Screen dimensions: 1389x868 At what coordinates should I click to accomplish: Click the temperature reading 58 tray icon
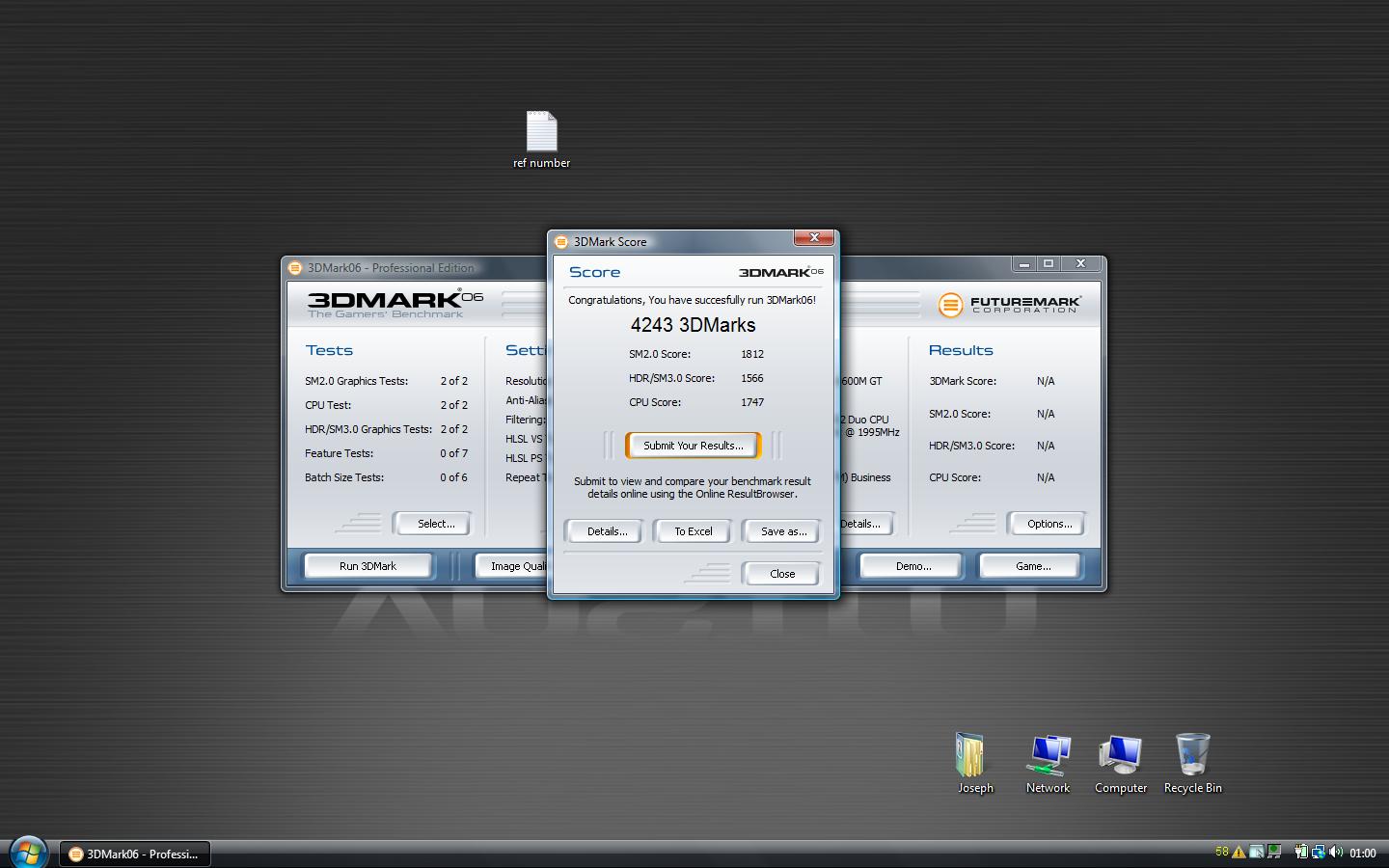click(1222, 852)
